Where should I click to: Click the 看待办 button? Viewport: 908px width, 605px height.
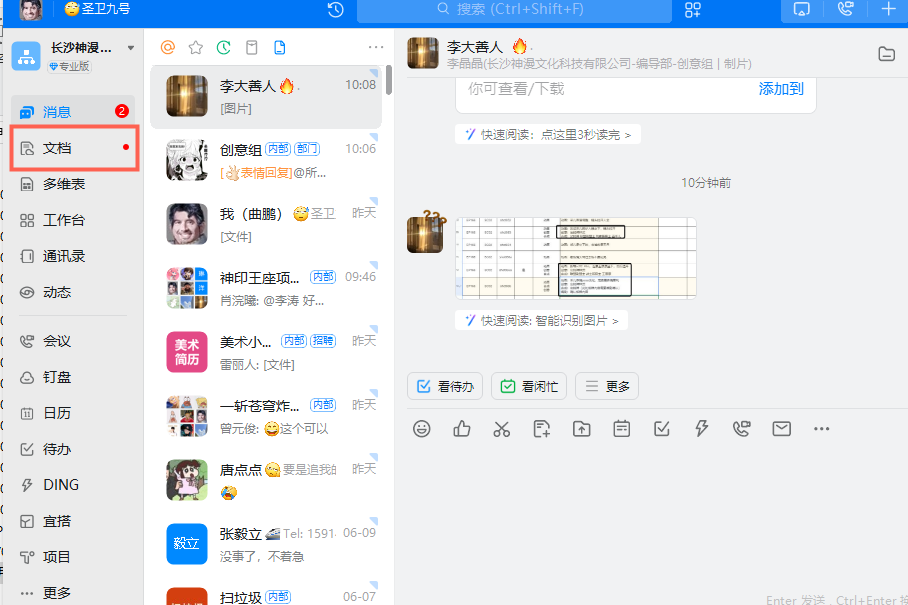pos(445,386)
